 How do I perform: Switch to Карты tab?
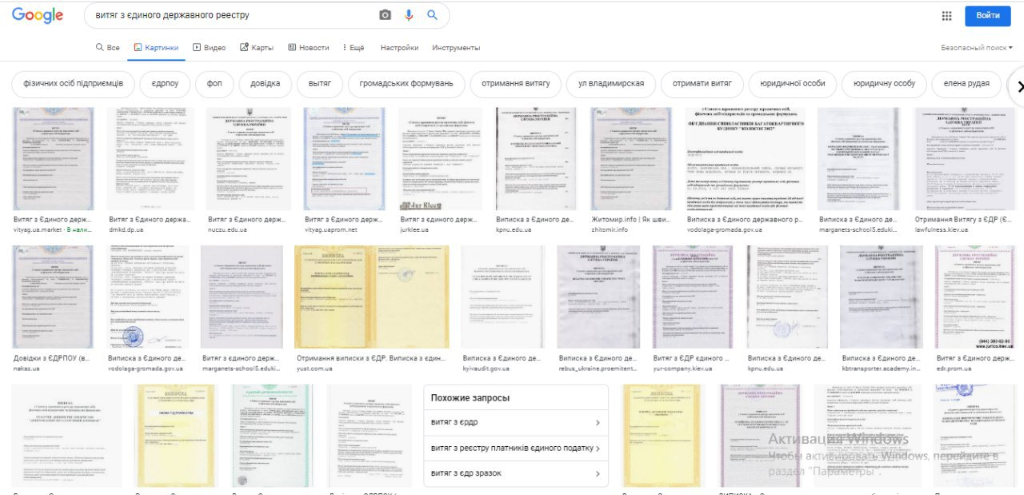click(x=257, y=48)
